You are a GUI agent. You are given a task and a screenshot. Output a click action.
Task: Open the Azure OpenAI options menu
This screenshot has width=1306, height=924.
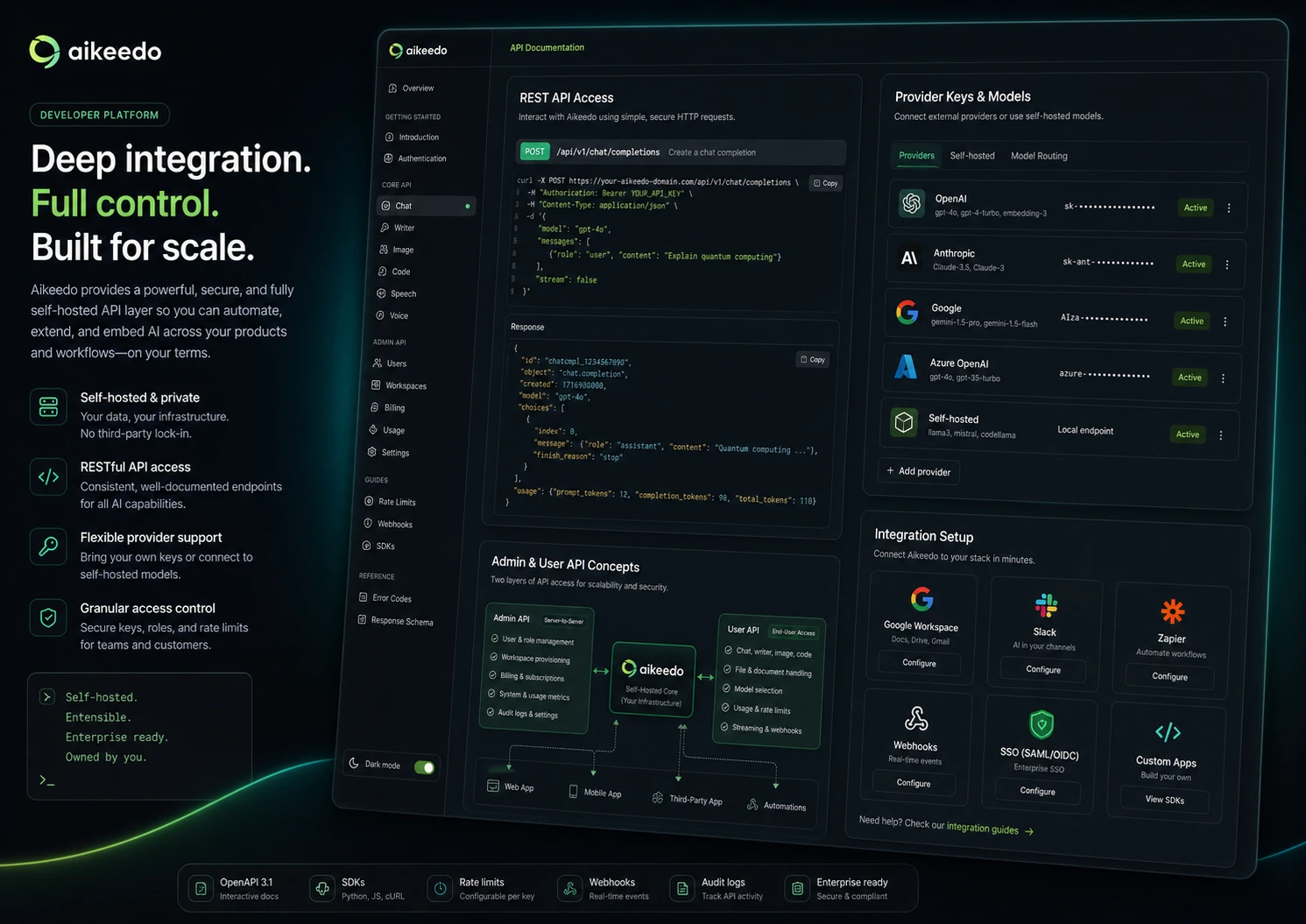tap(1224, 378)
